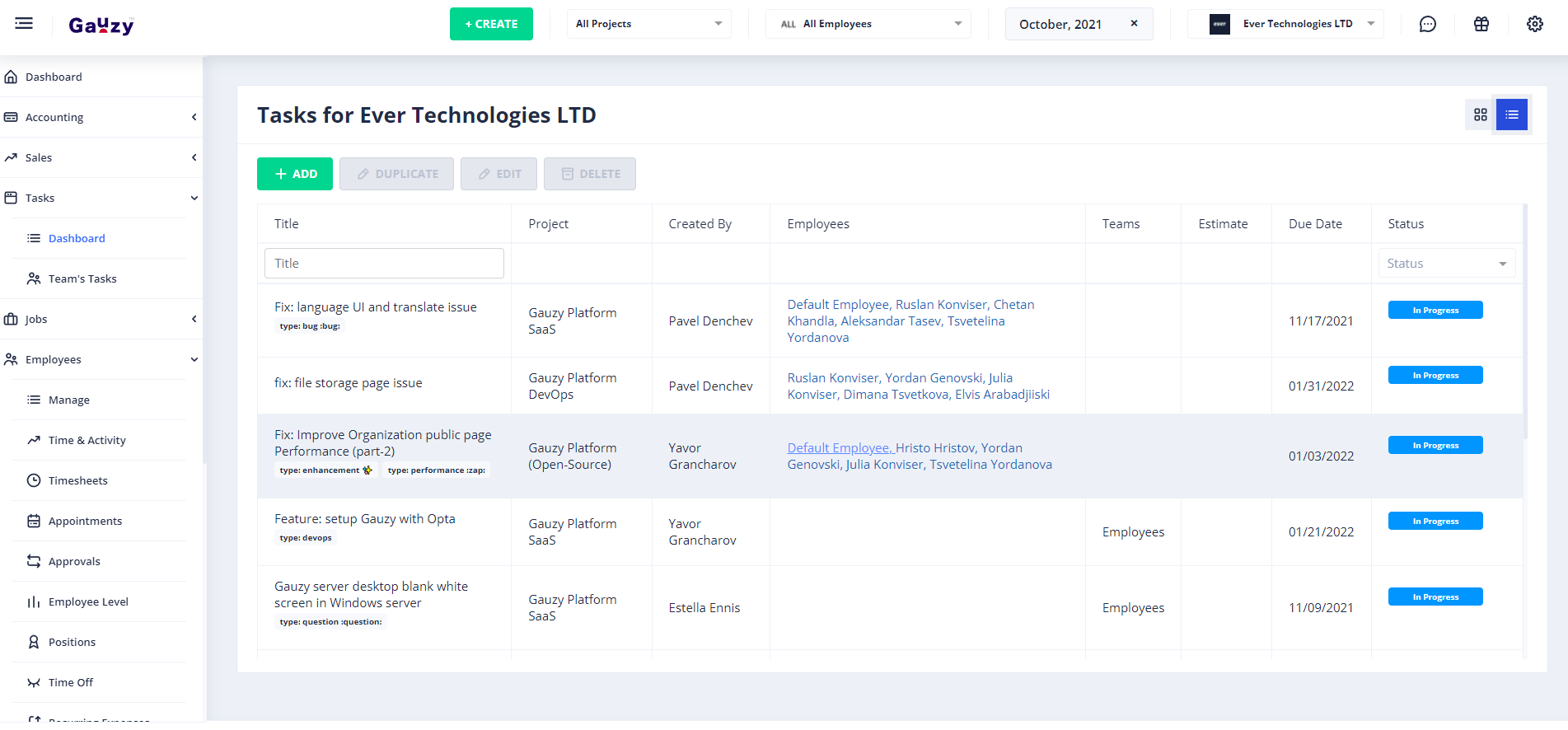The width and height of the screenshot is (1568, 730).
Task: Click due date 11/09/2021 cell
Action: (1321, 608)
